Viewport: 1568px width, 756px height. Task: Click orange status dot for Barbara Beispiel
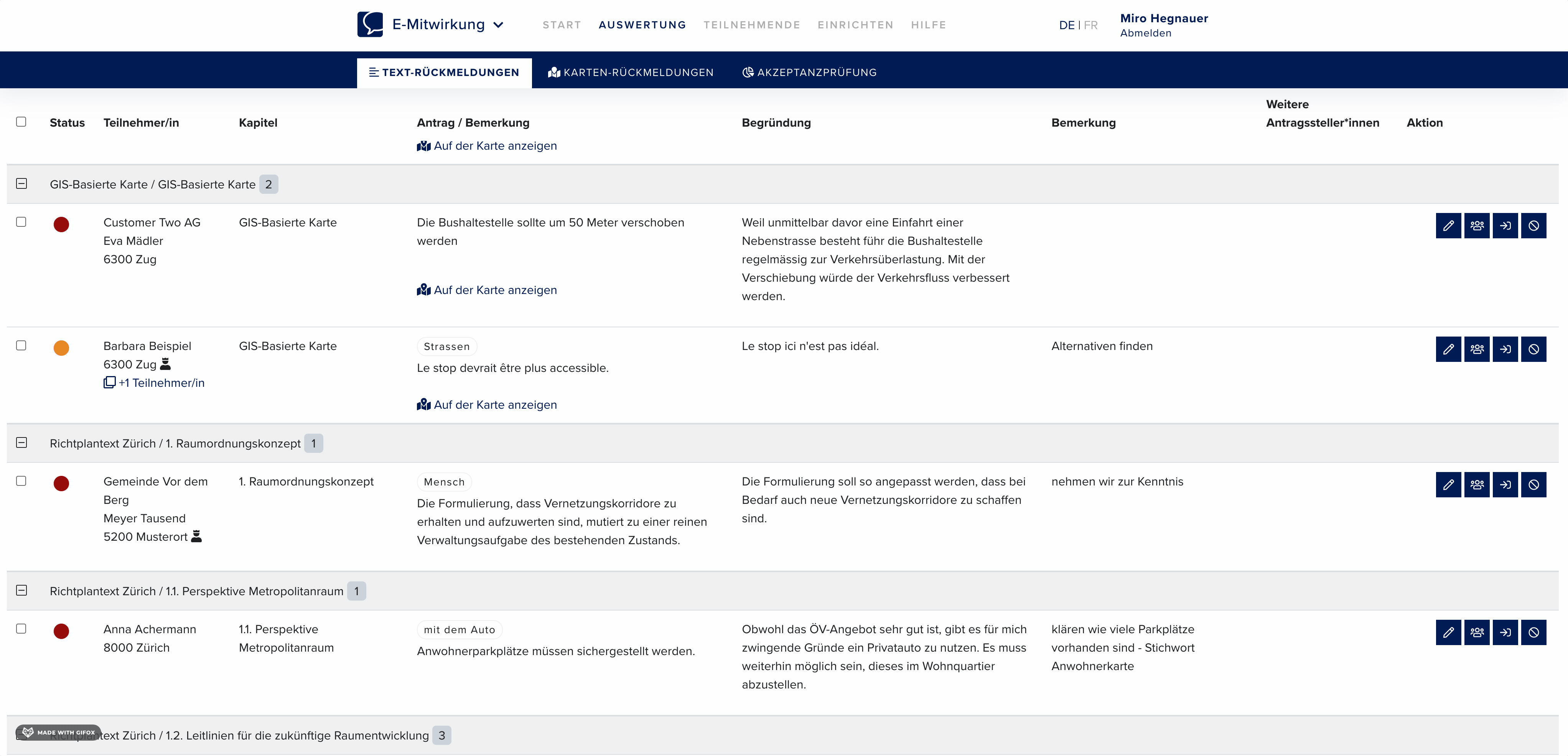tap(61, 348)
